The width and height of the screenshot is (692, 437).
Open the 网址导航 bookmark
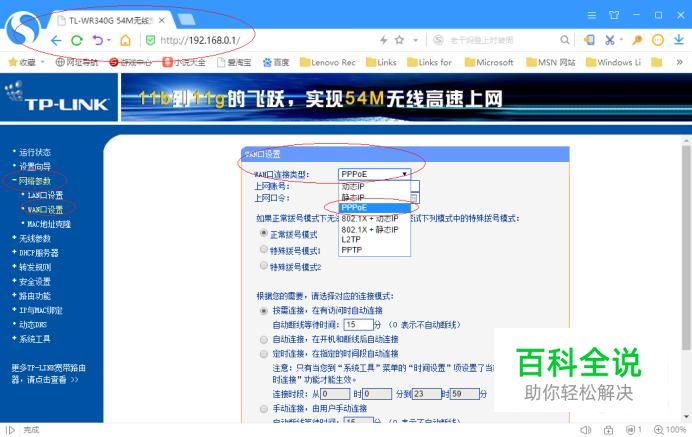(x=77, y=62)
